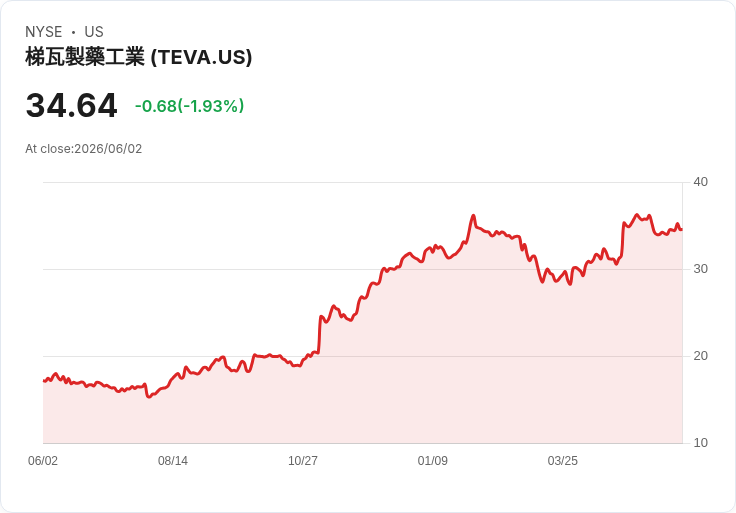Click the 40 y-axis price label
This screenshot has height=513, width=736.
700,182
